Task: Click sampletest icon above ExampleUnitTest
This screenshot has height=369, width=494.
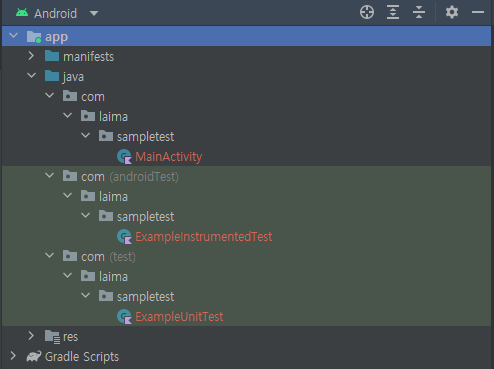Action: pyautogui.click(x=106, y=296)
